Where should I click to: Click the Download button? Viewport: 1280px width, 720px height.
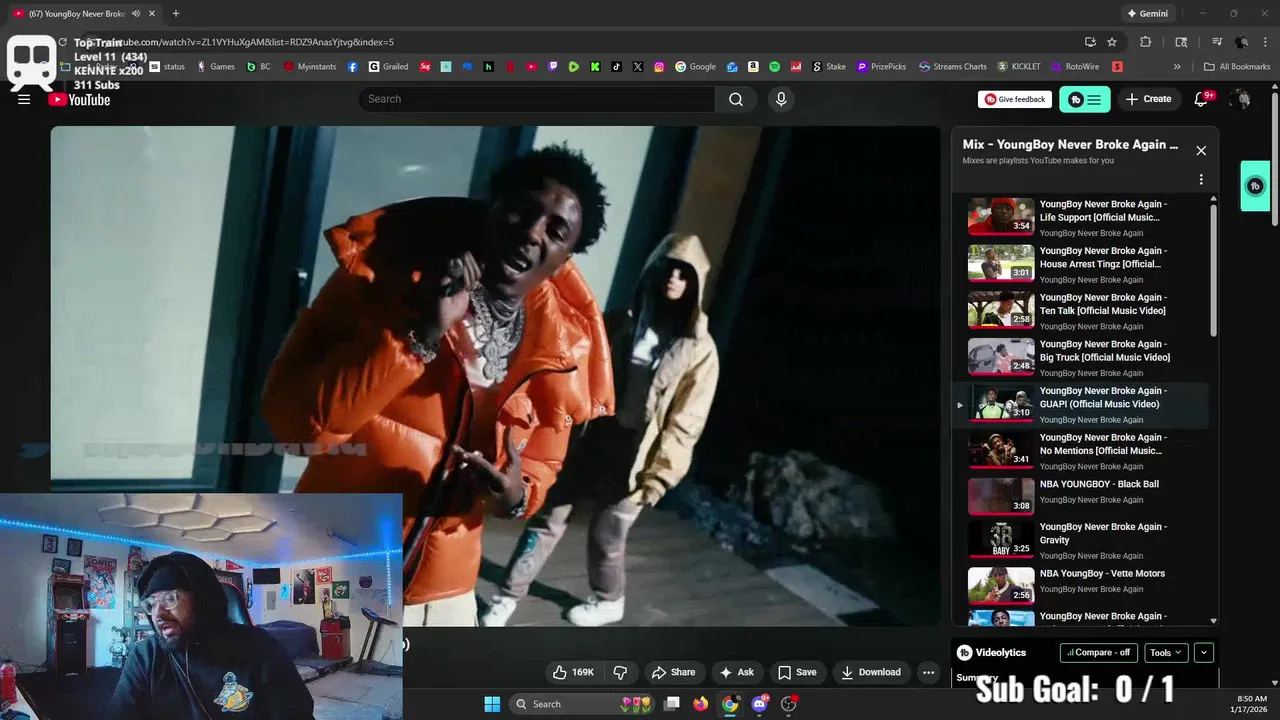click(871, 672)
